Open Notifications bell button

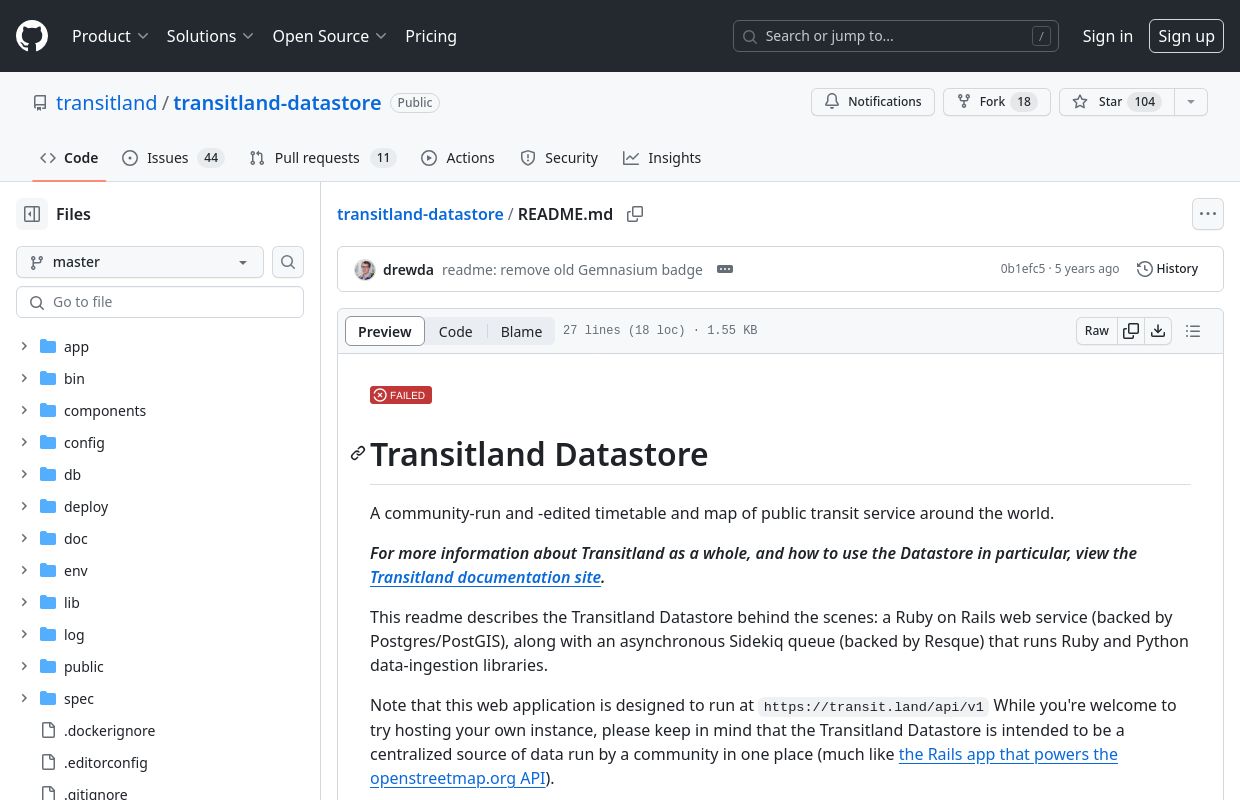[x=873, y=102]
